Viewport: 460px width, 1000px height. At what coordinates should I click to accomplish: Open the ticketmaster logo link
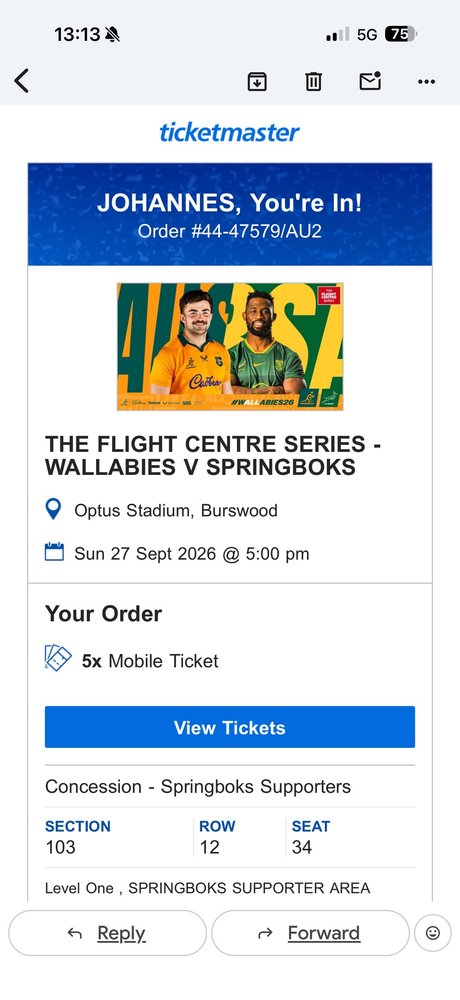[230, 133]
